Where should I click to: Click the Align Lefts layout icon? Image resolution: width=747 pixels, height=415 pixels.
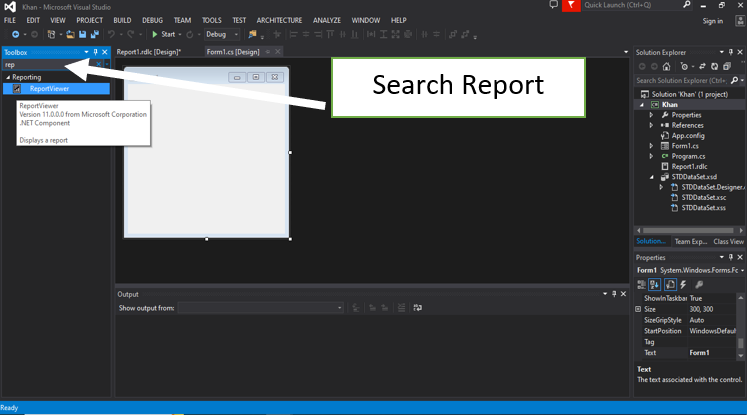click(293, 34)
